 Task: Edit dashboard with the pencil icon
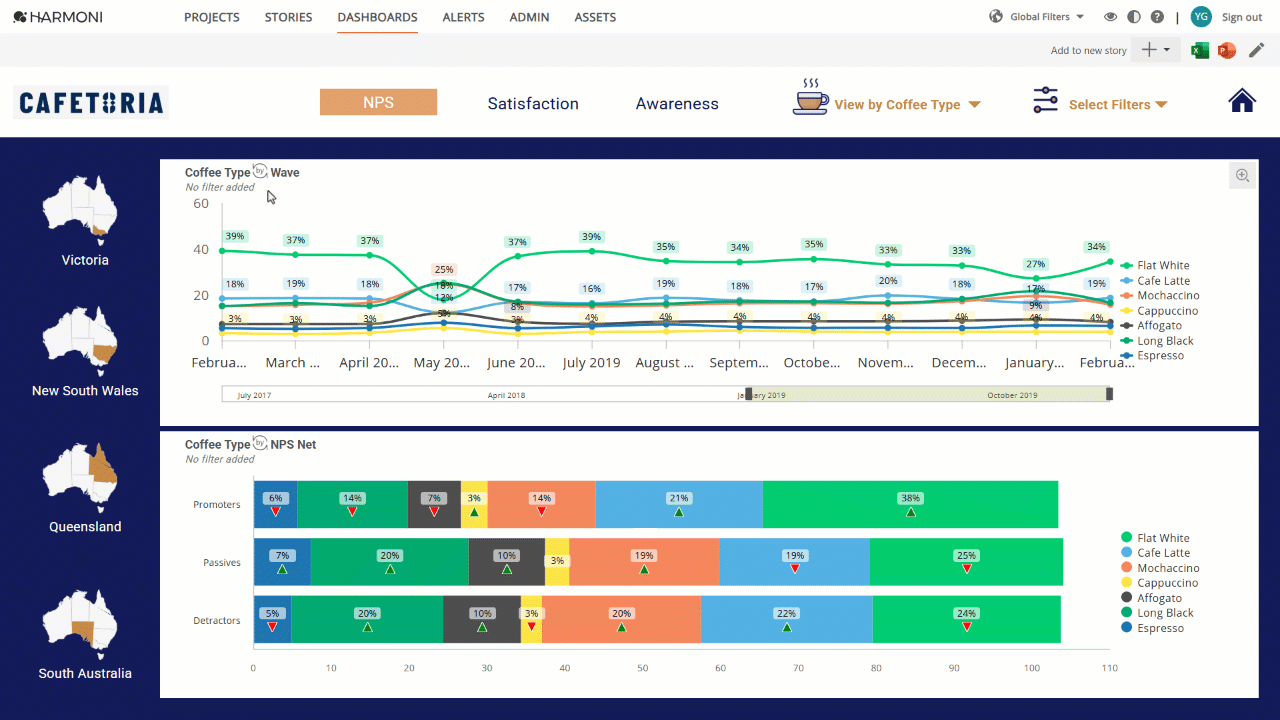click(x=1257, y=50)
